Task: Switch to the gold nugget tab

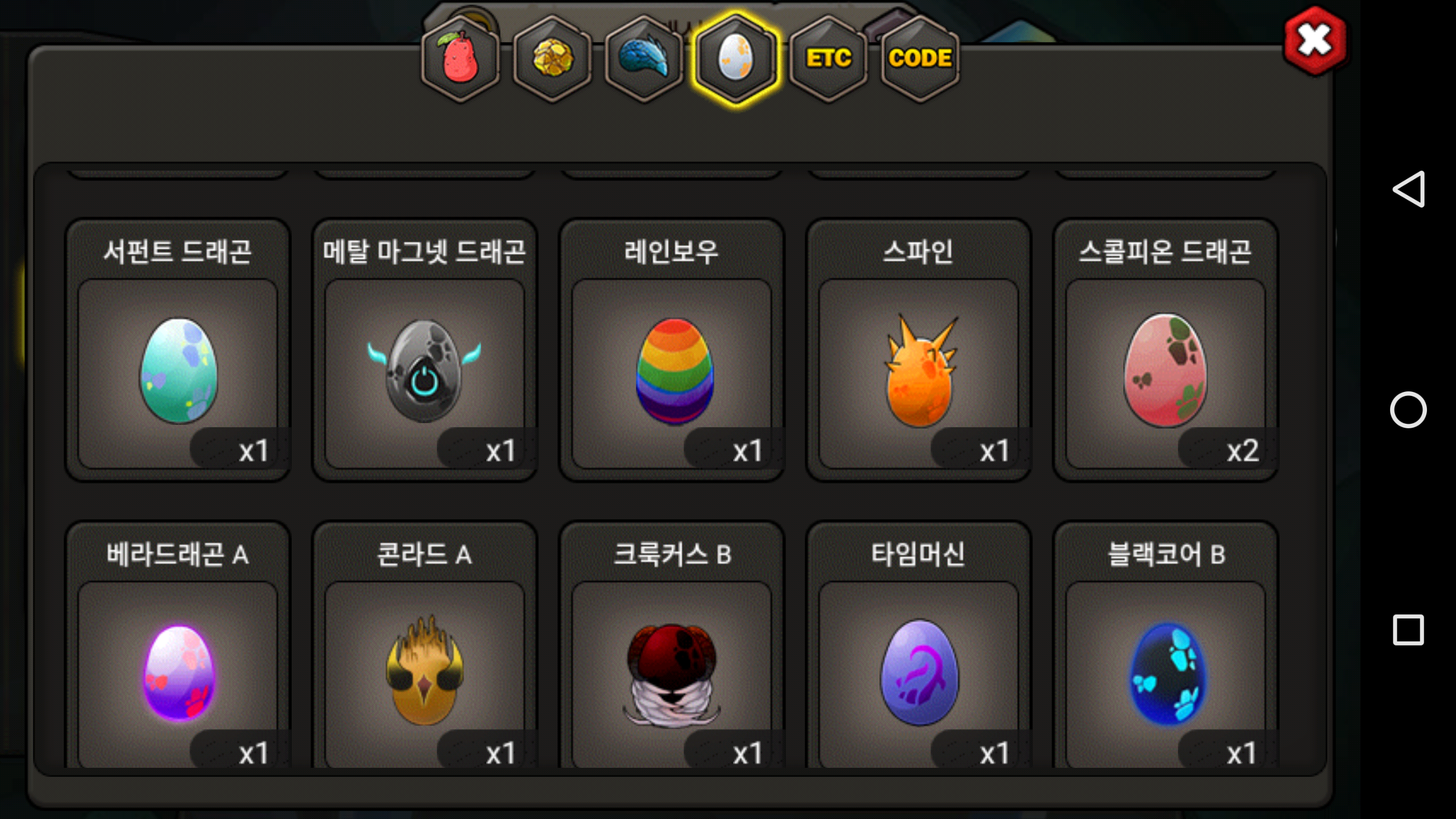Action: pos(552,59)
